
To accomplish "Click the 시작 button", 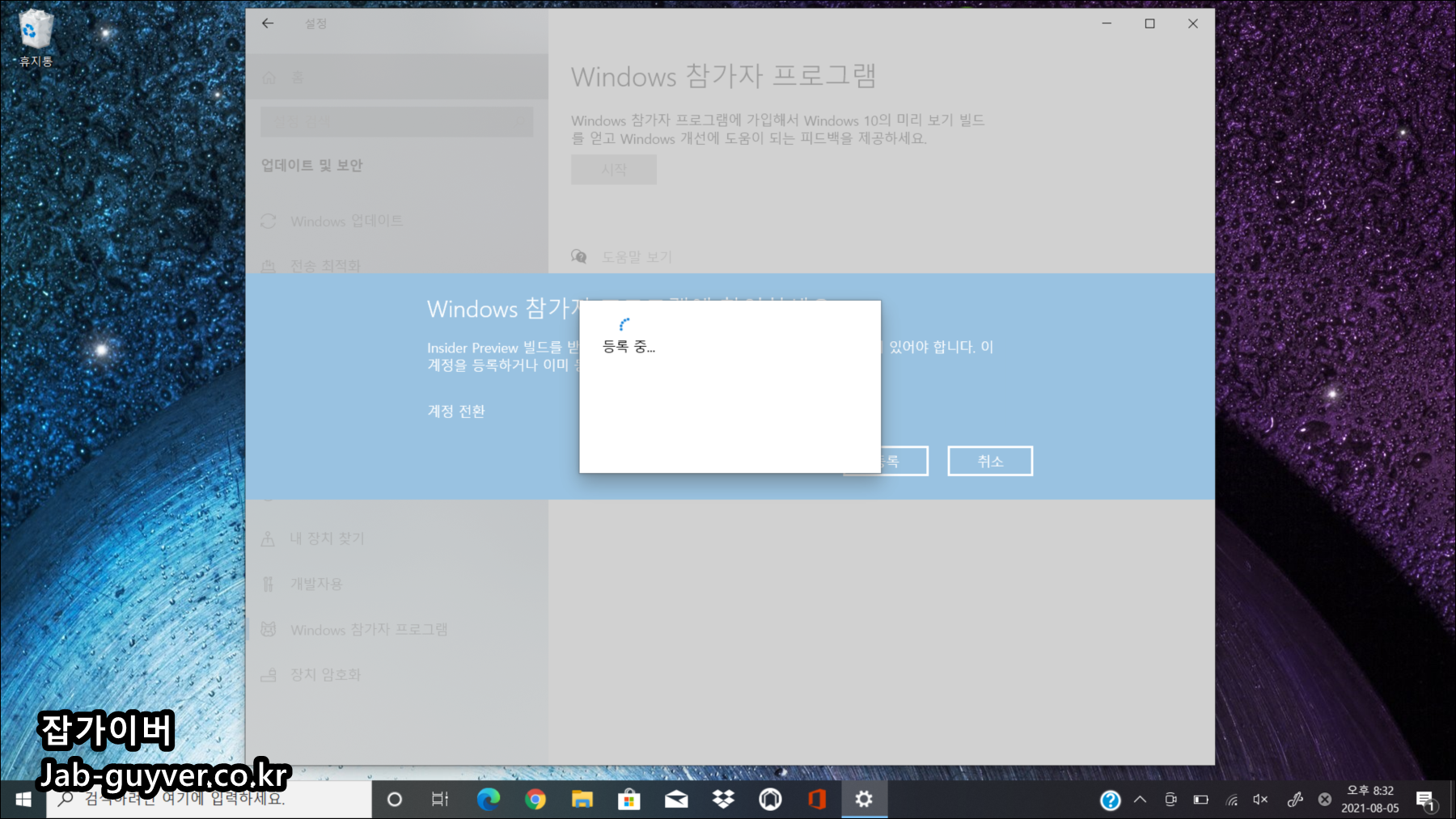I will pos(614,170).
